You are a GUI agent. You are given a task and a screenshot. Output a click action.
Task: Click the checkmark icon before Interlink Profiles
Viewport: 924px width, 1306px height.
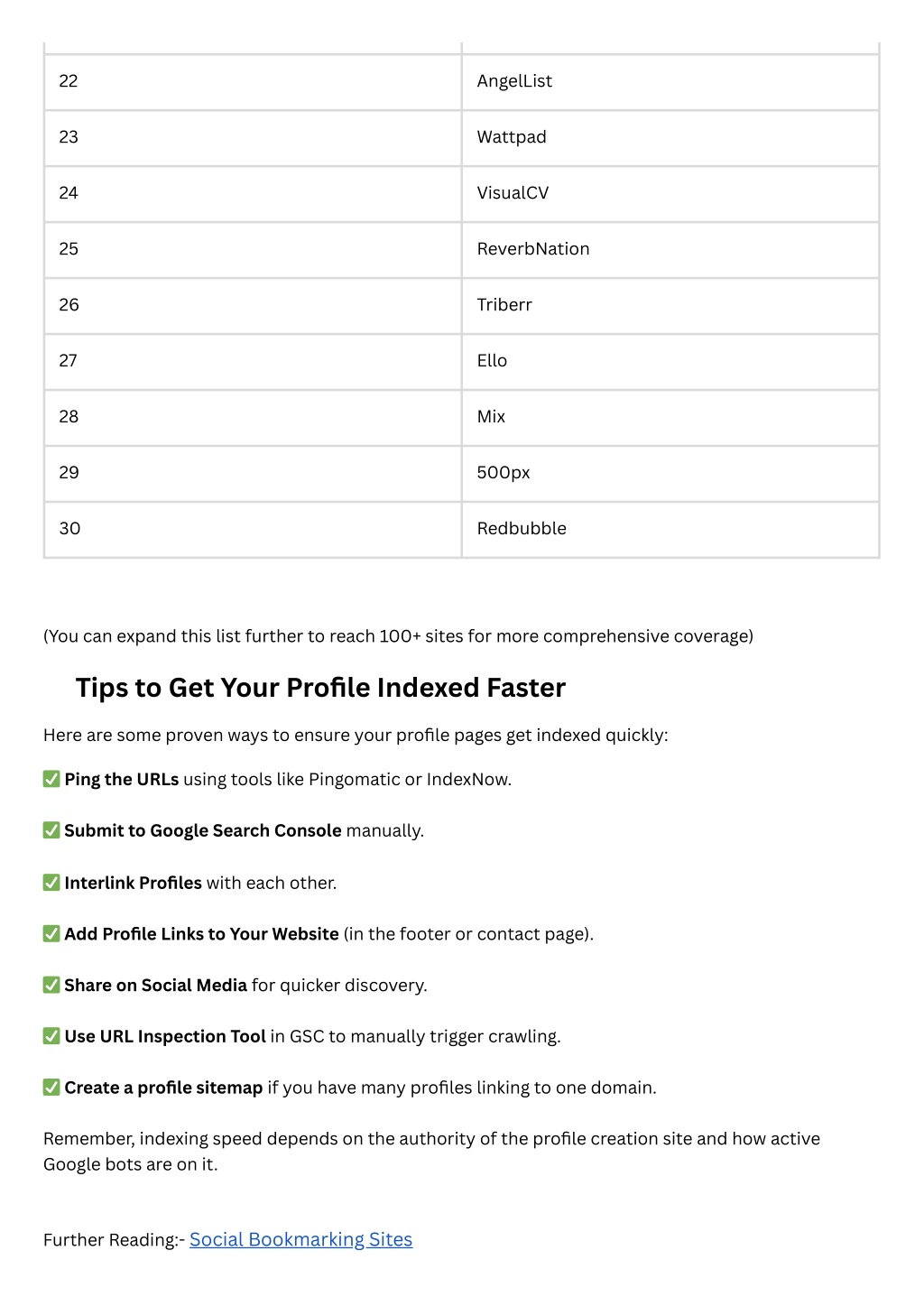click(x=51, y=883)
